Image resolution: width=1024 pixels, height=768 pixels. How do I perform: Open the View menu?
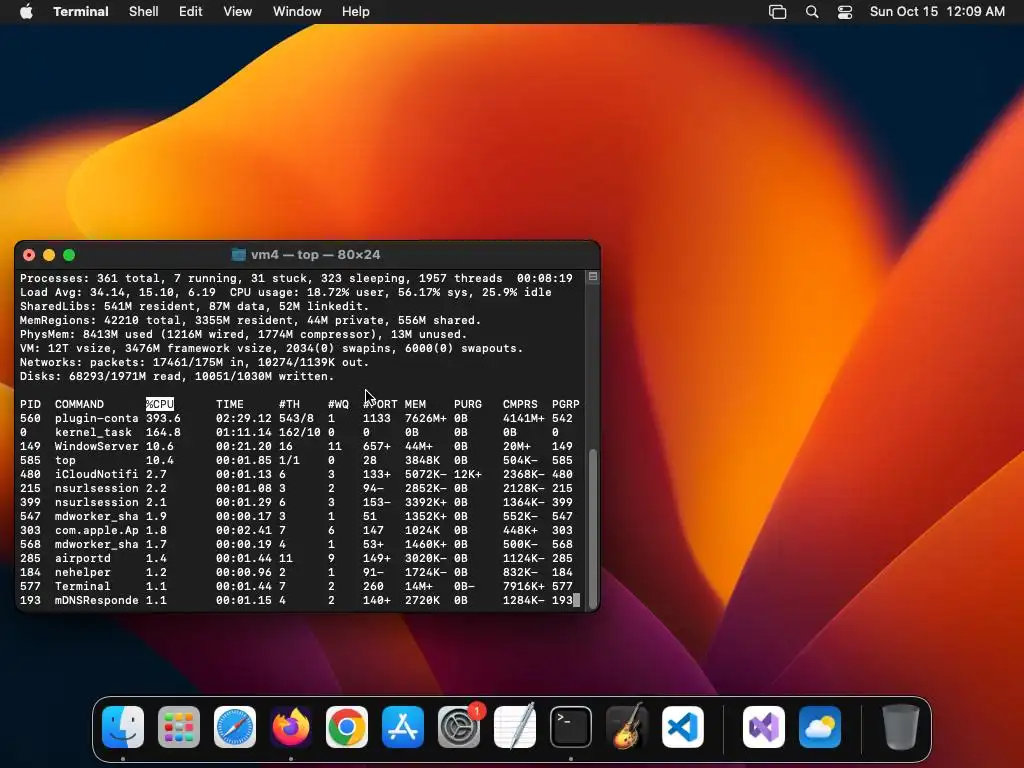[x=238, y=12]
